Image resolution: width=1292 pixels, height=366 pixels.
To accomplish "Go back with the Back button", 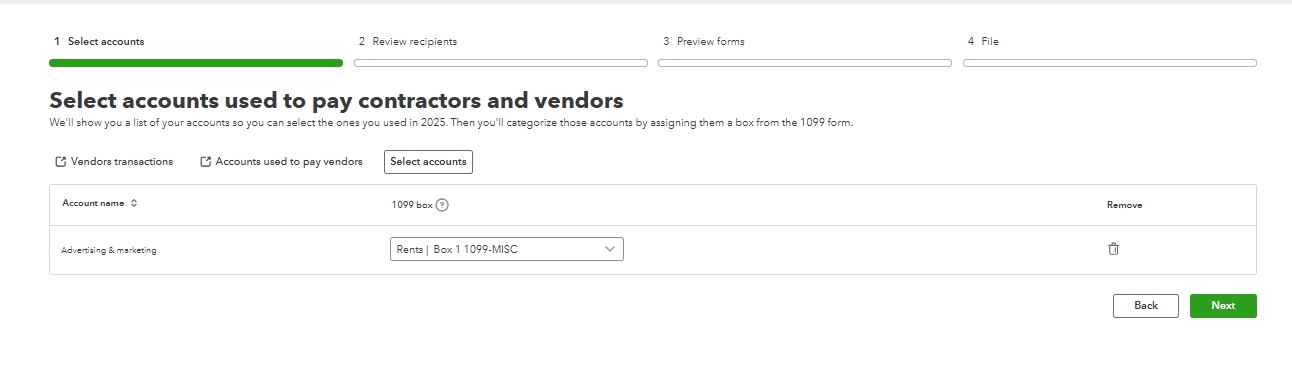I will (1146, 306).
